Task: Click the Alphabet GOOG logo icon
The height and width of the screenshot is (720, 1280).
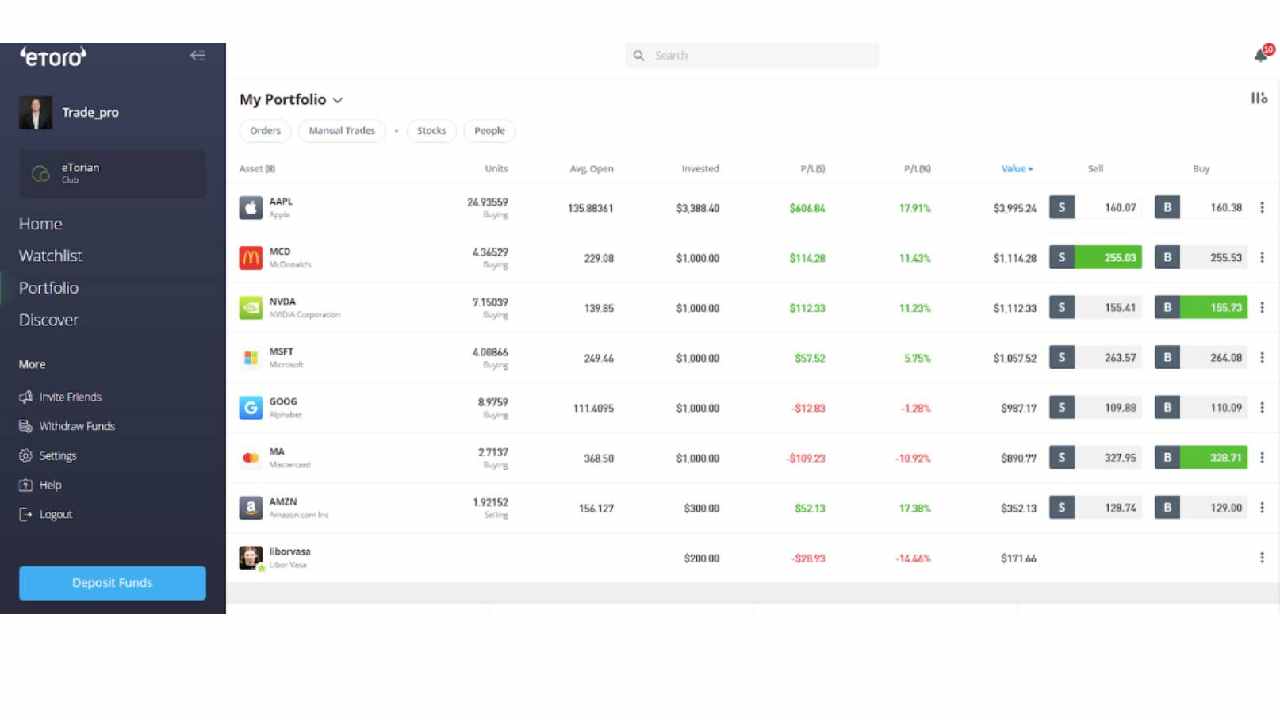Action: (251, 408)
